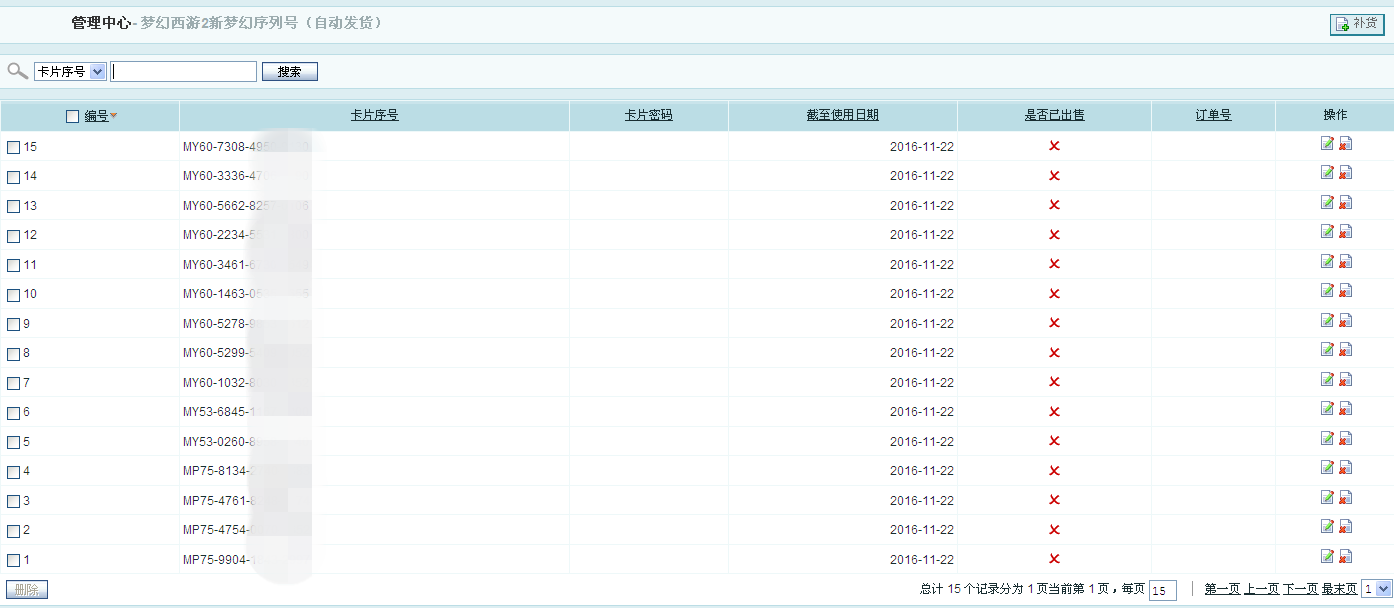Click delete icon for row 8
The width and height of the screenshot is (1394, 608).
point(1345,350)
